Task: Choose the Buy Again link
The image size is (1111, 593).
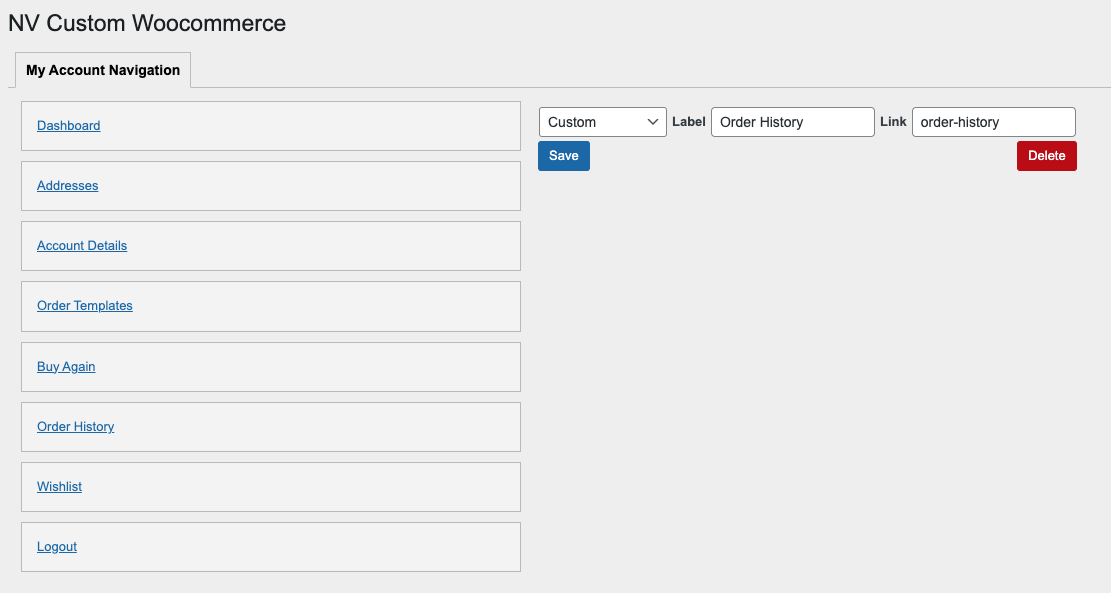Action: click(x=66, y=367)
